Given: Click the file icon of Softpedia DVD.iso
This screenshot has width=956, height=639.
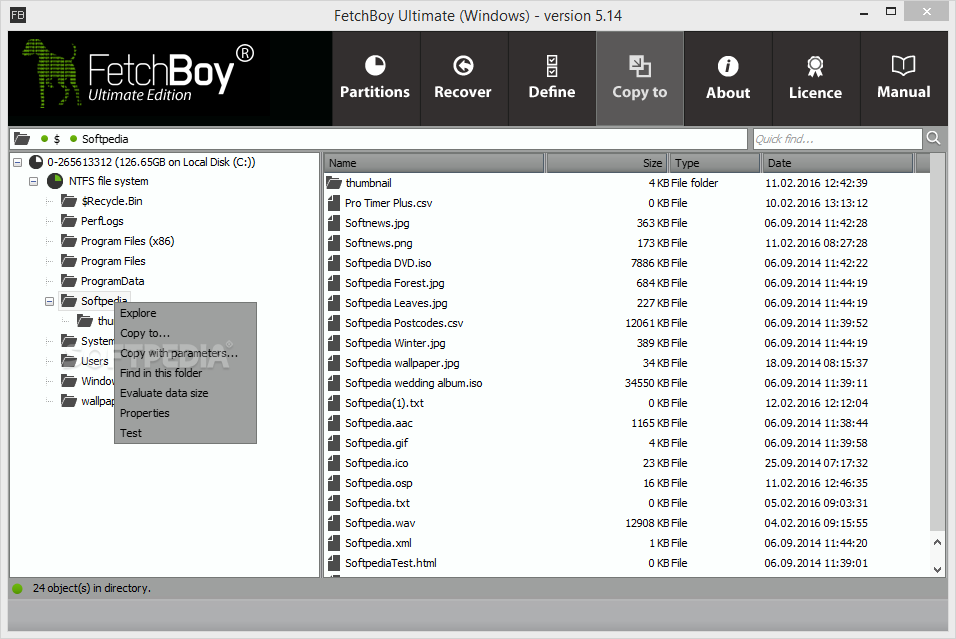Looking at the screenshot, I should 334,263.
